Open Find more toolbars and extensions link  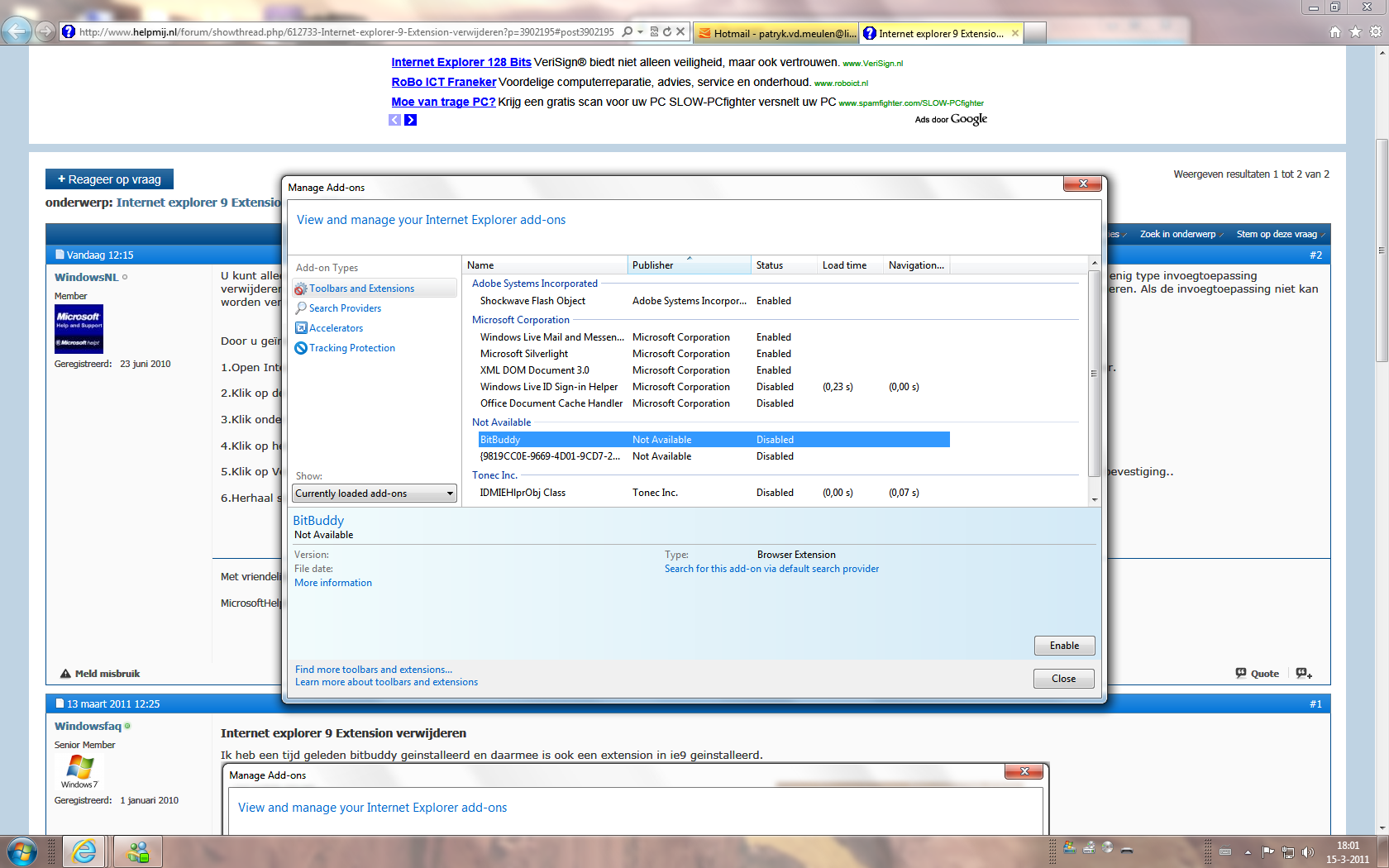[x=374, y=670]
